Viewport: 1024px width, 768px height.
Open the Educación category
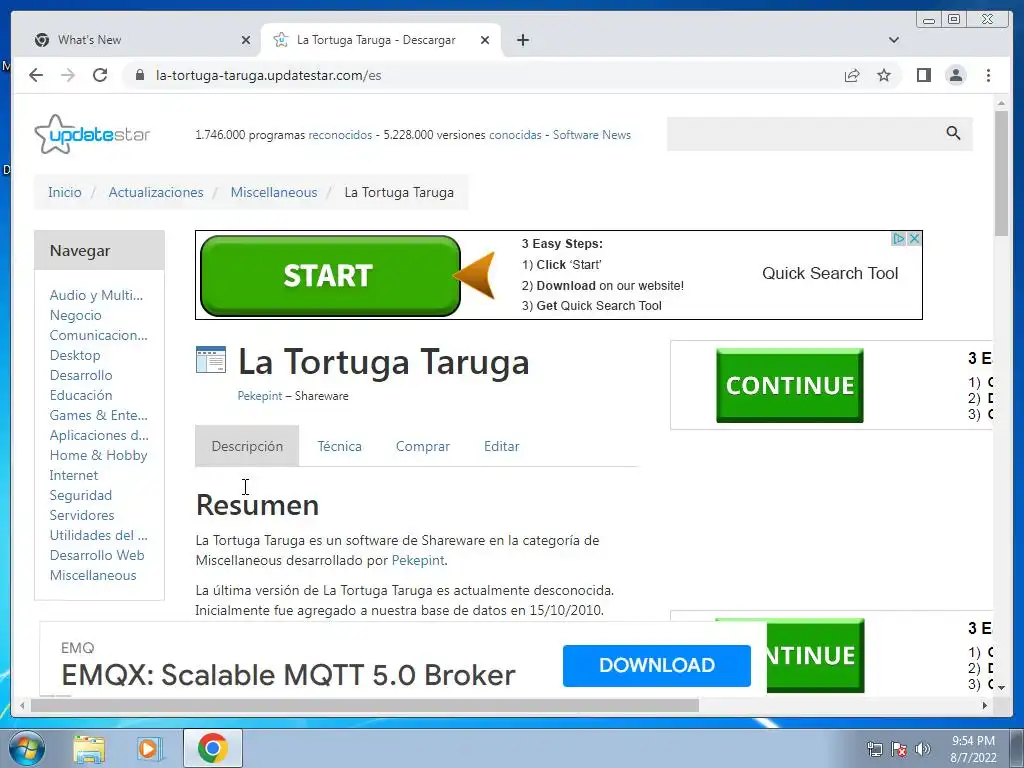[x=81, y=395]
